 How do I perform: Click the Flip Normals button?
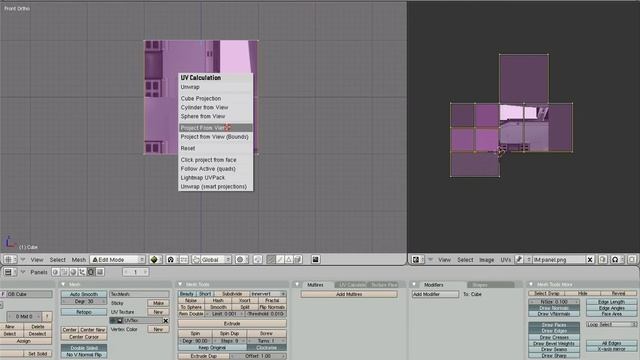[272, 307]
